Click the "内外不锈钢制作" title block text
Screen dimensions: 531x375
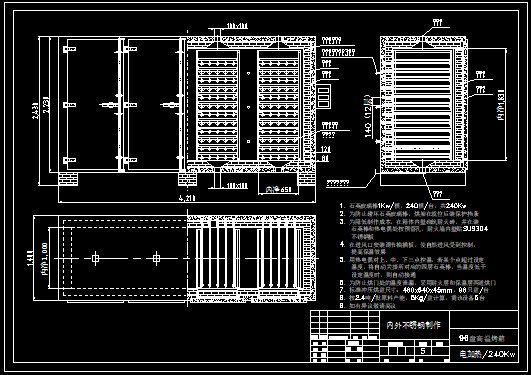(413, 325)
